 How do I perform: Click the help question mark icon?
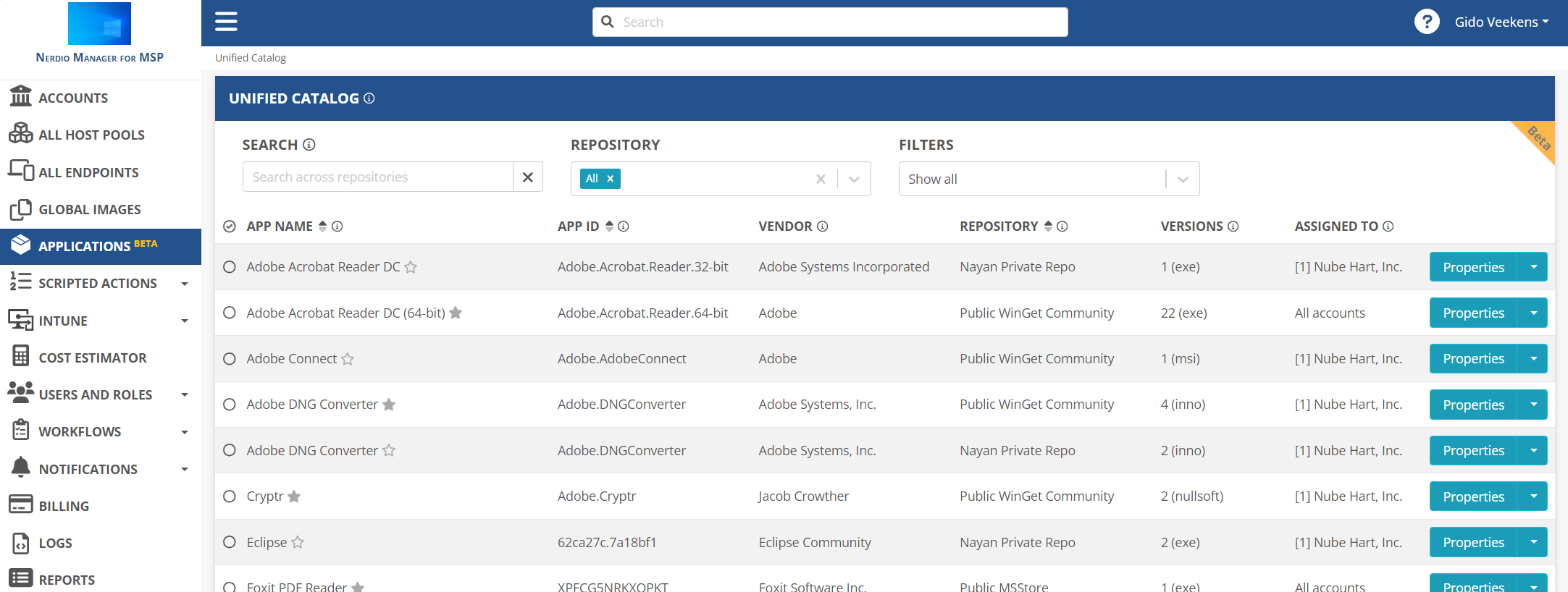coord(1426,22)
